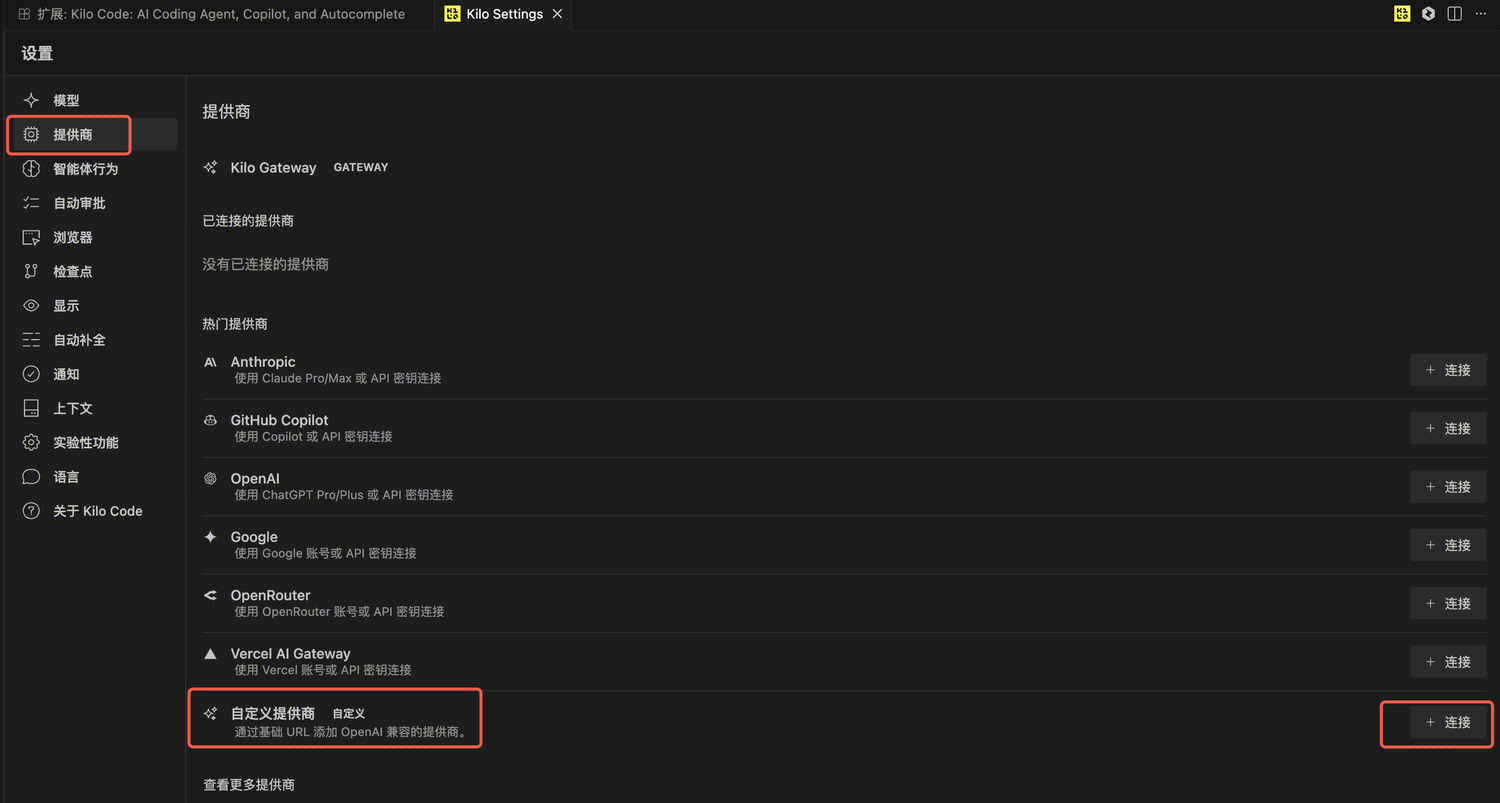Close the Kilo Settings tab
The width and height of the screenshot is (1500, 803).
tap(557, 14)
